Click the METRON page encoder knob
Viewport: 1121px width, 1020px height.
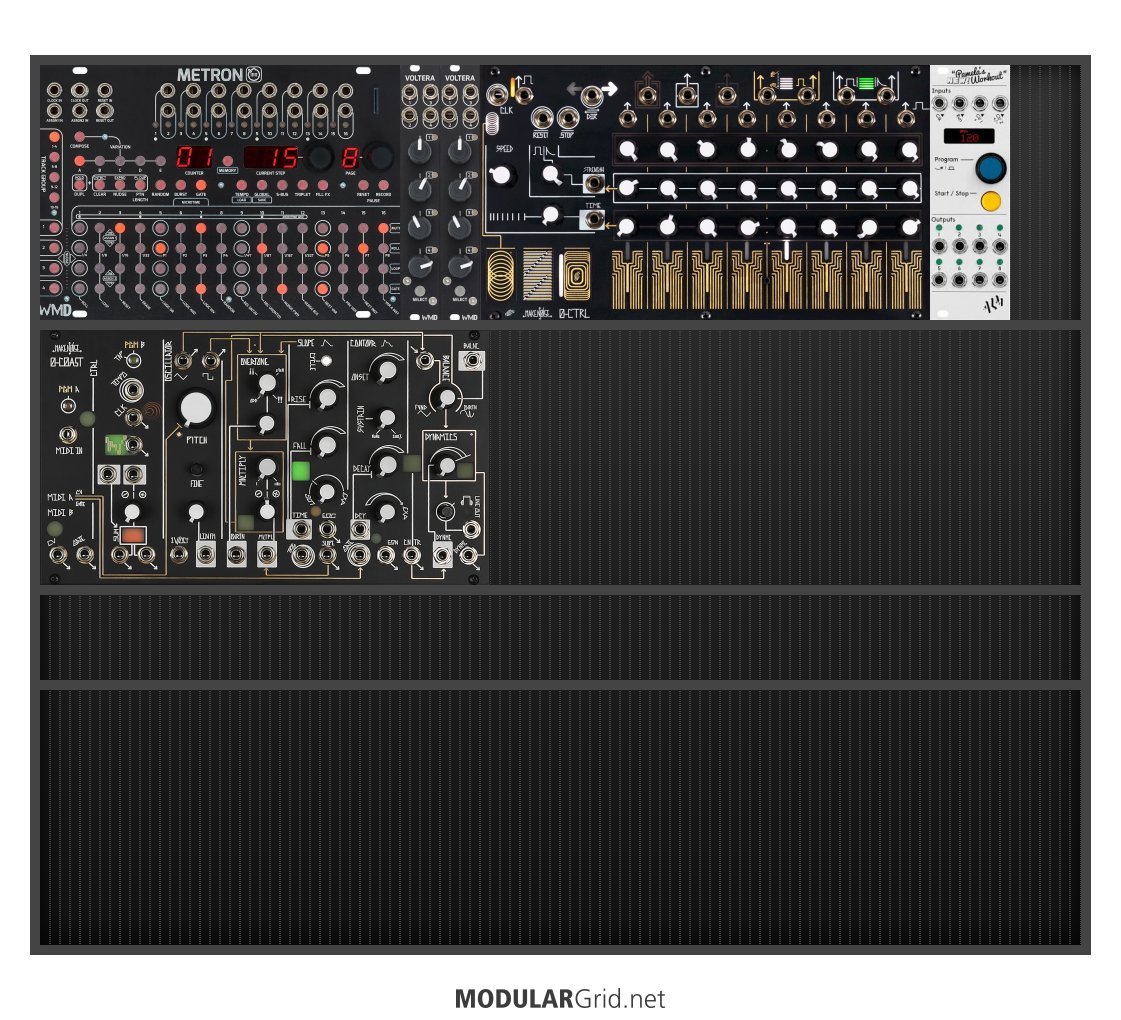point(379,157)
